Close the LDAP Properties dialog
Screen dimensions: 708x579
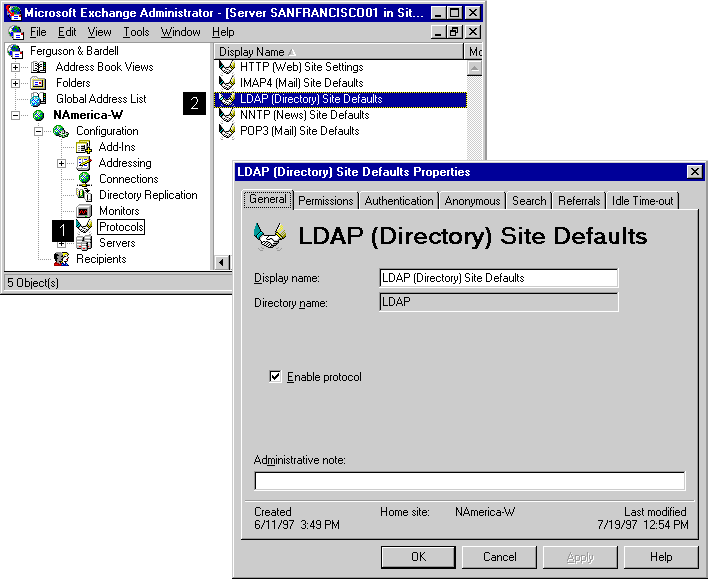coord(694,172)
